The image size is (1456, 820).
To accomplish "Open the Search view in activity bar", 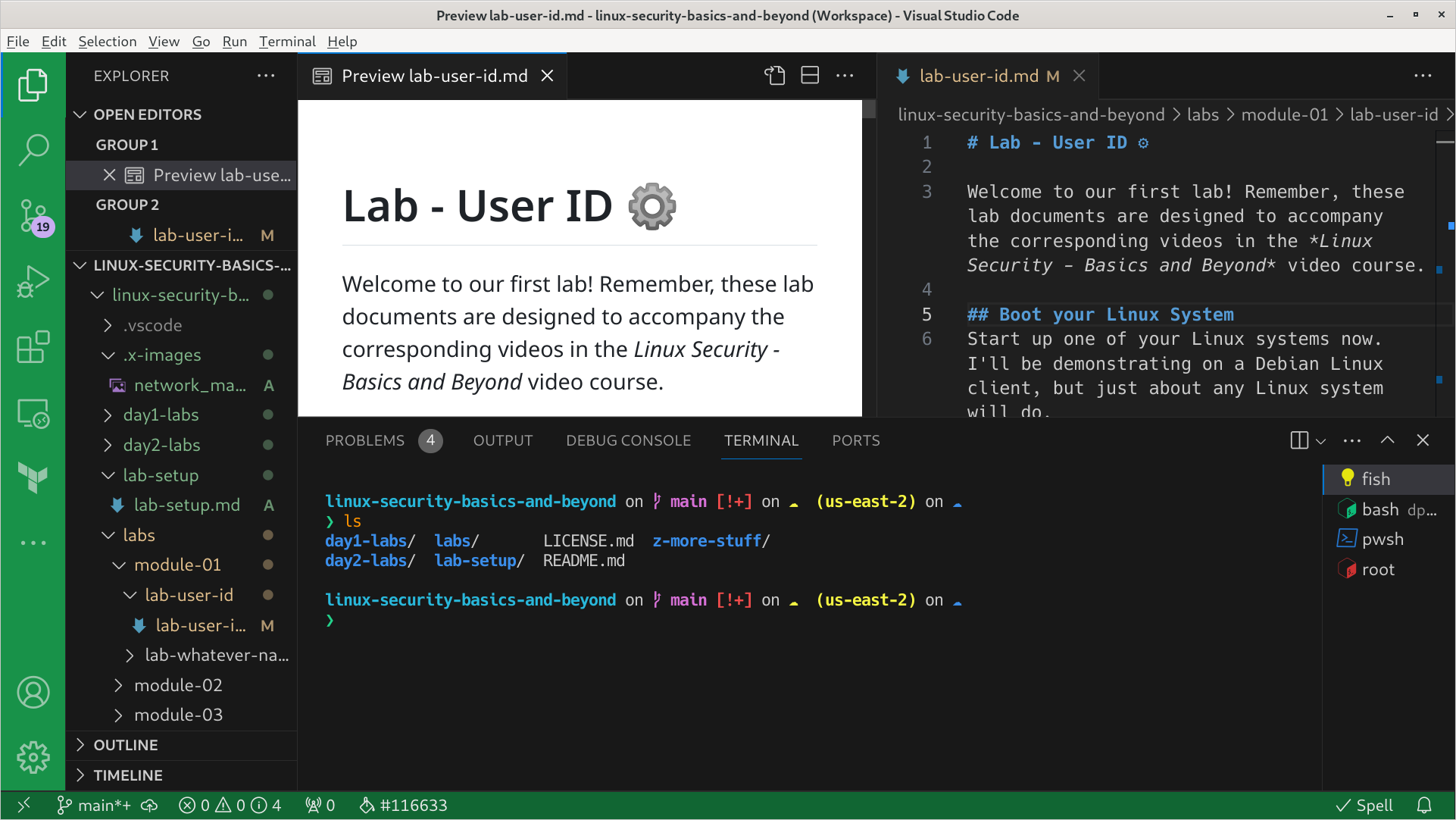I will tap(33, 149).
